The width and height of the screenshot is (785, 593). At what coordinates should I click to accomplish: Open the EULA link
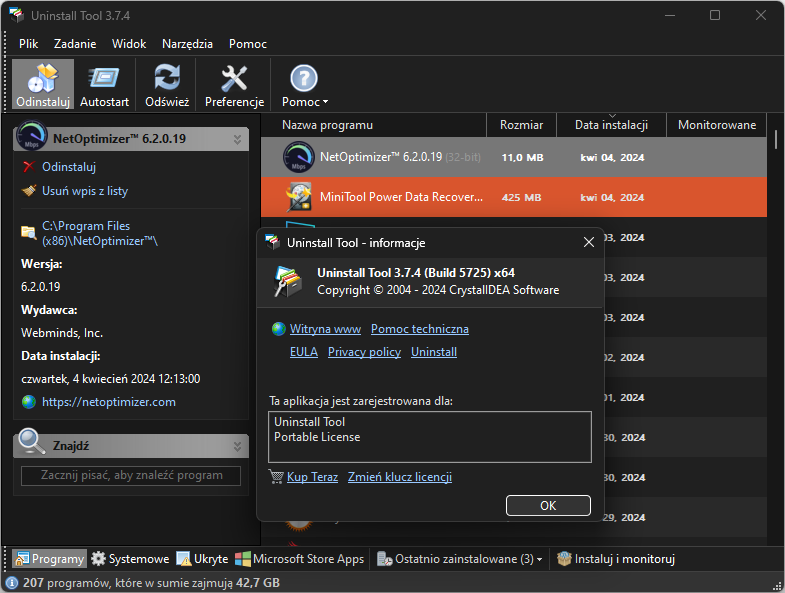304,352
